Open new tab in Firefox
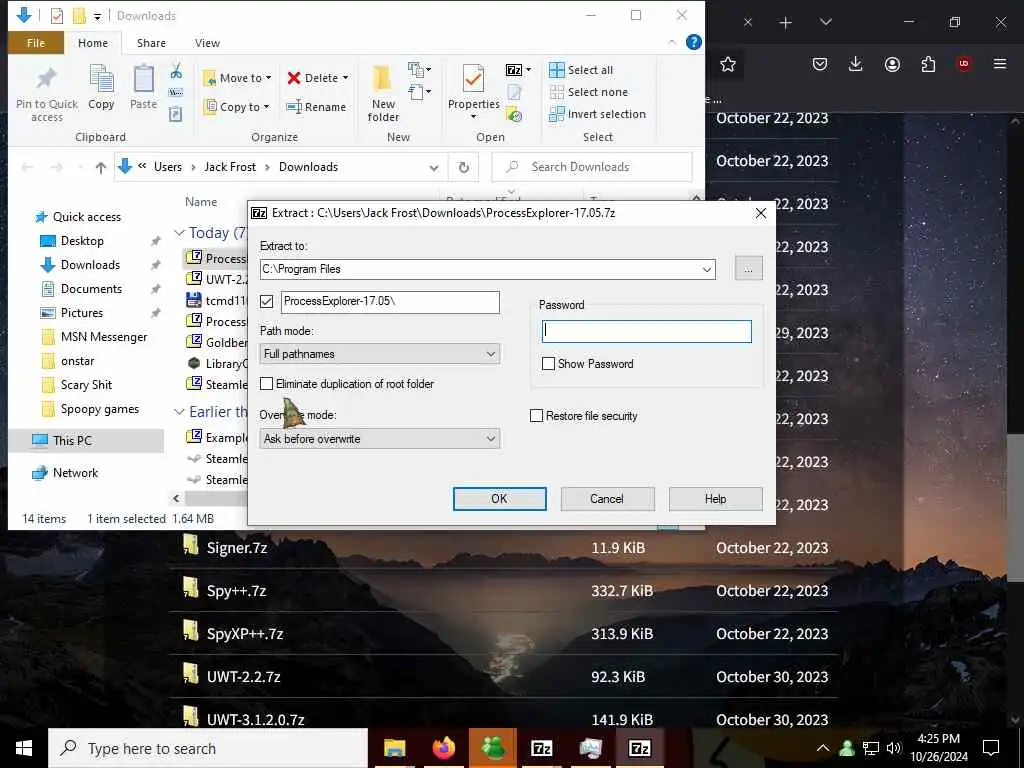Screen dimensions: 1024x768 click(786, 23)
